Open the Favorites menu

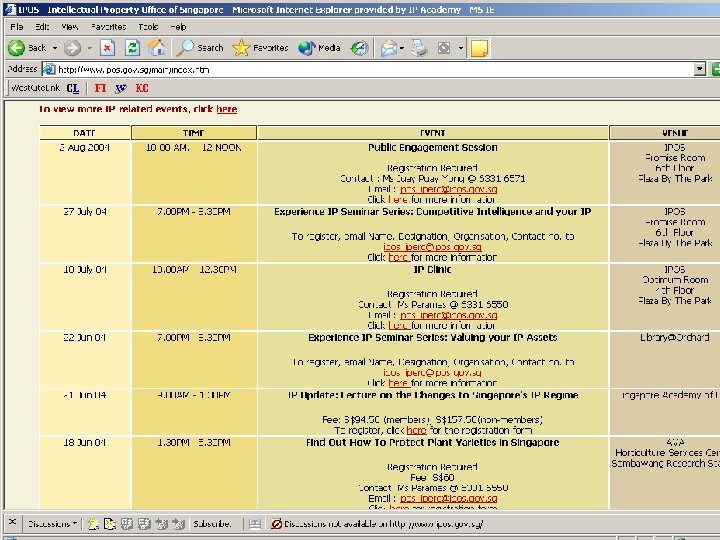click(108, 27)
